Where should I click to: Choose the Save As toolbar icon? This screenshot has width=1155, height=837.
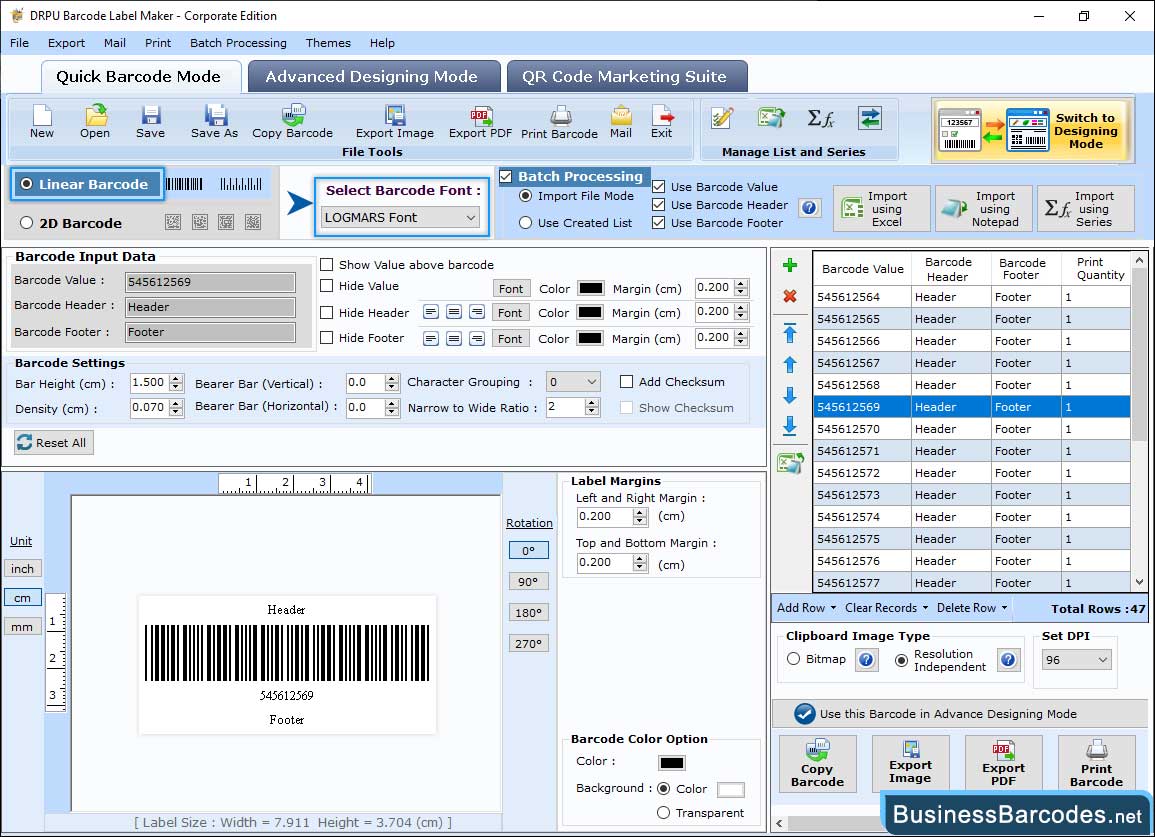point(214,122)
